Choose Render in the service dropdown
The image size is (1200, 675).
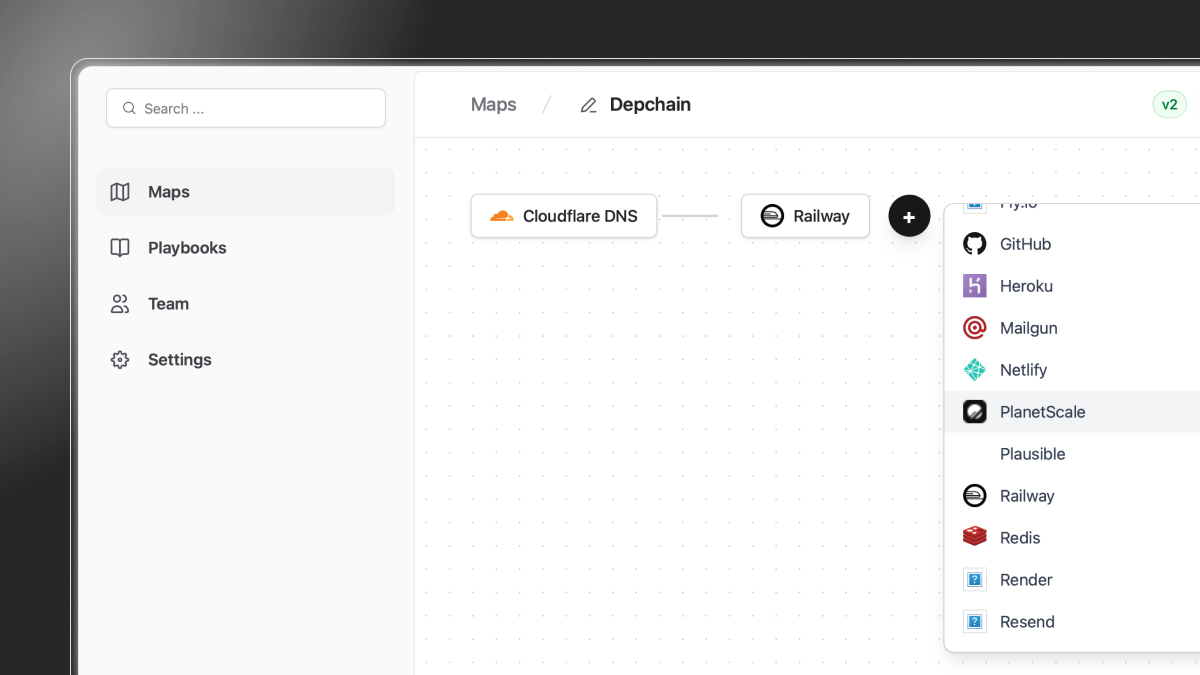click(x=1026, y=580)
